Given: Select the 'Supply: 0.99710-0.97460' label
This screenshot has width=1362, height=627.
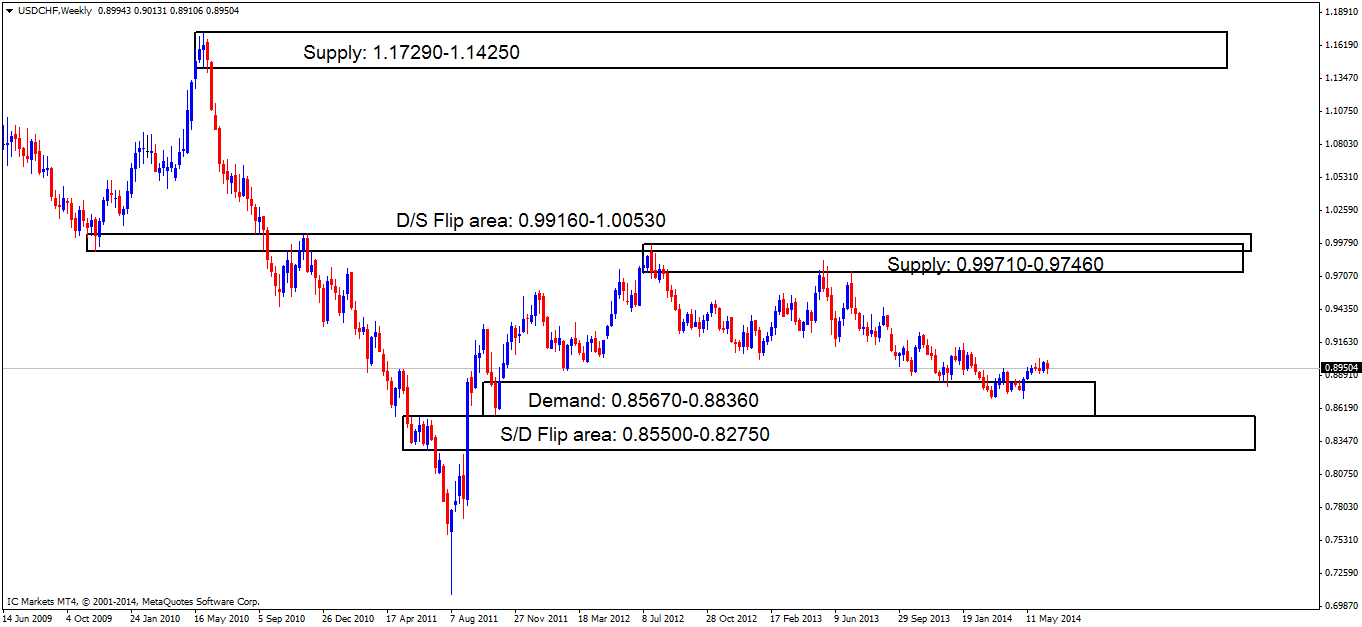Looking at the screenshot, I should coord(995,264).
